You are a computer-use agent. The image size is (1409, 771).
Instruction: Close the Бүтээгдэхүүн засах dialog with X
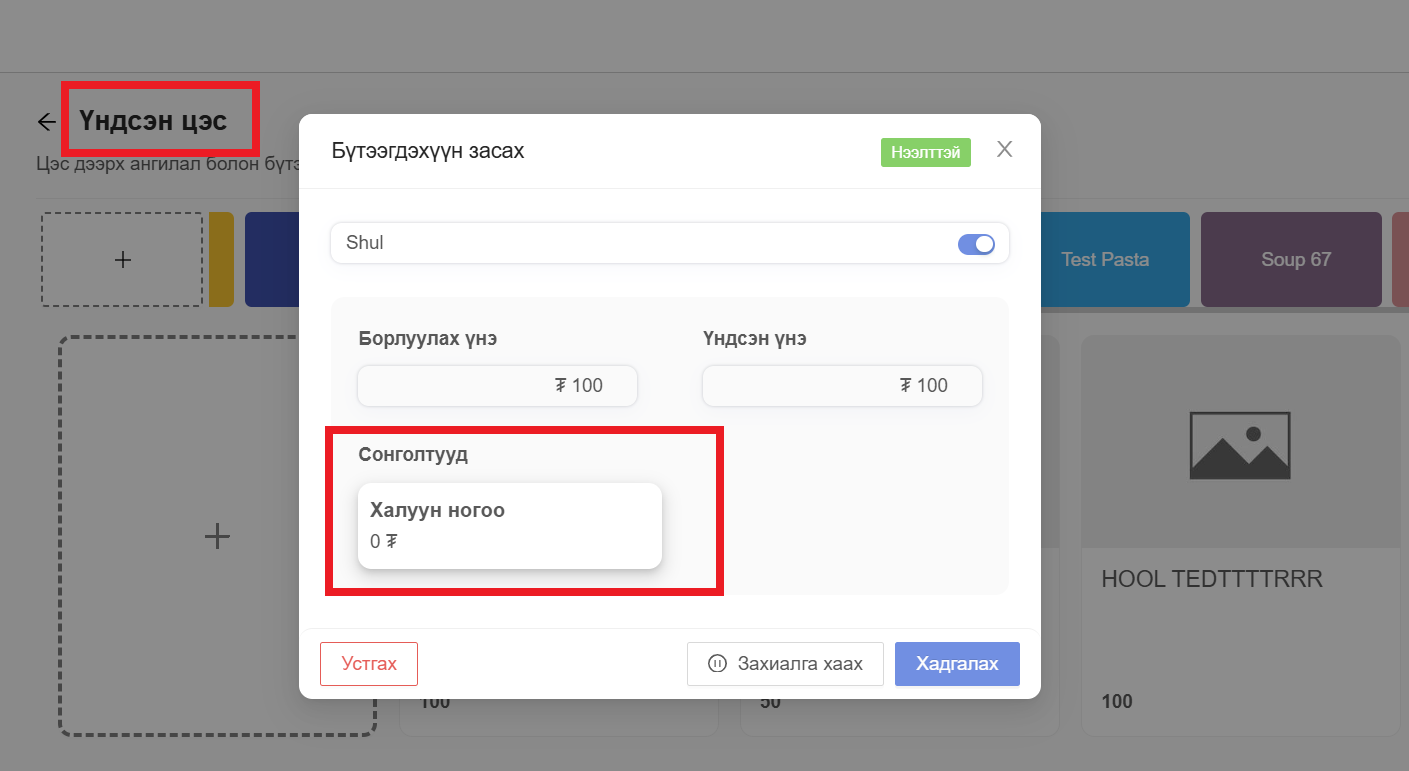tap(1005, 150)
